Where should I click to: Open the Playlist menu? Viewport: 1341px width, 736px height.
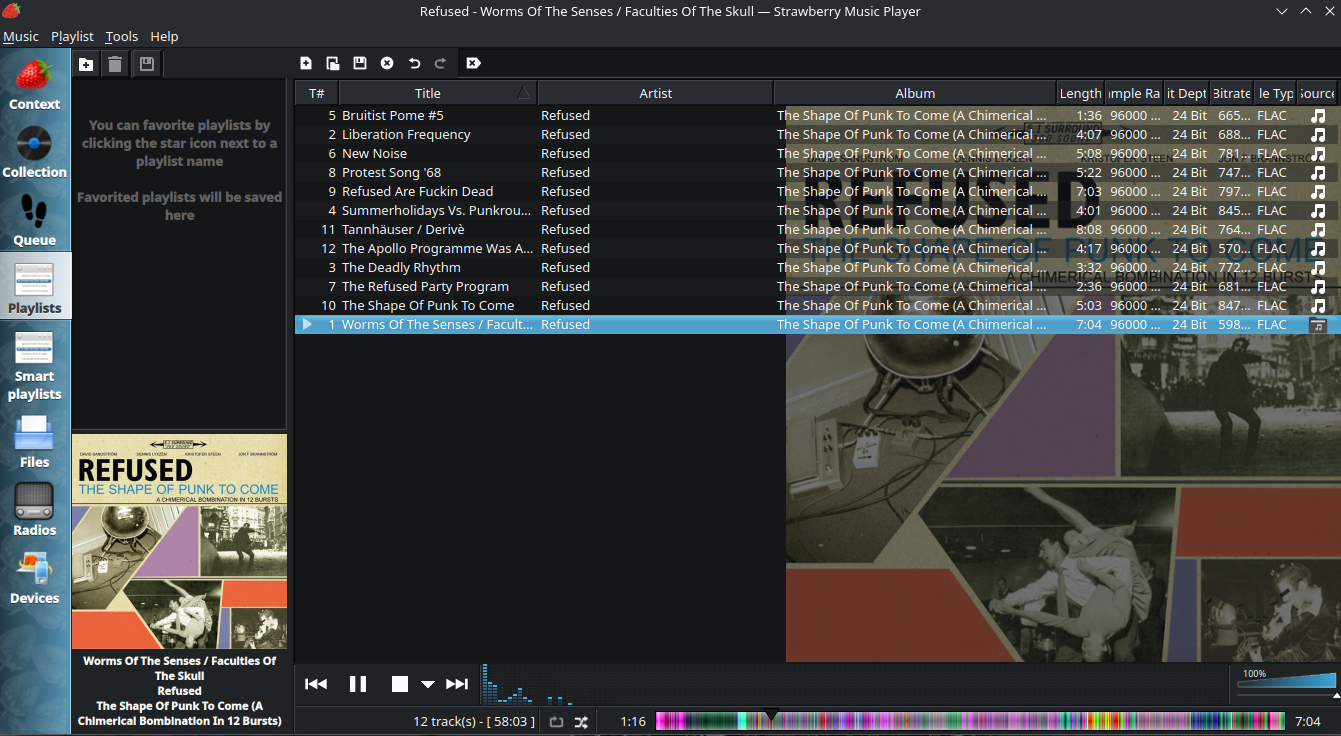pos(72,36)
